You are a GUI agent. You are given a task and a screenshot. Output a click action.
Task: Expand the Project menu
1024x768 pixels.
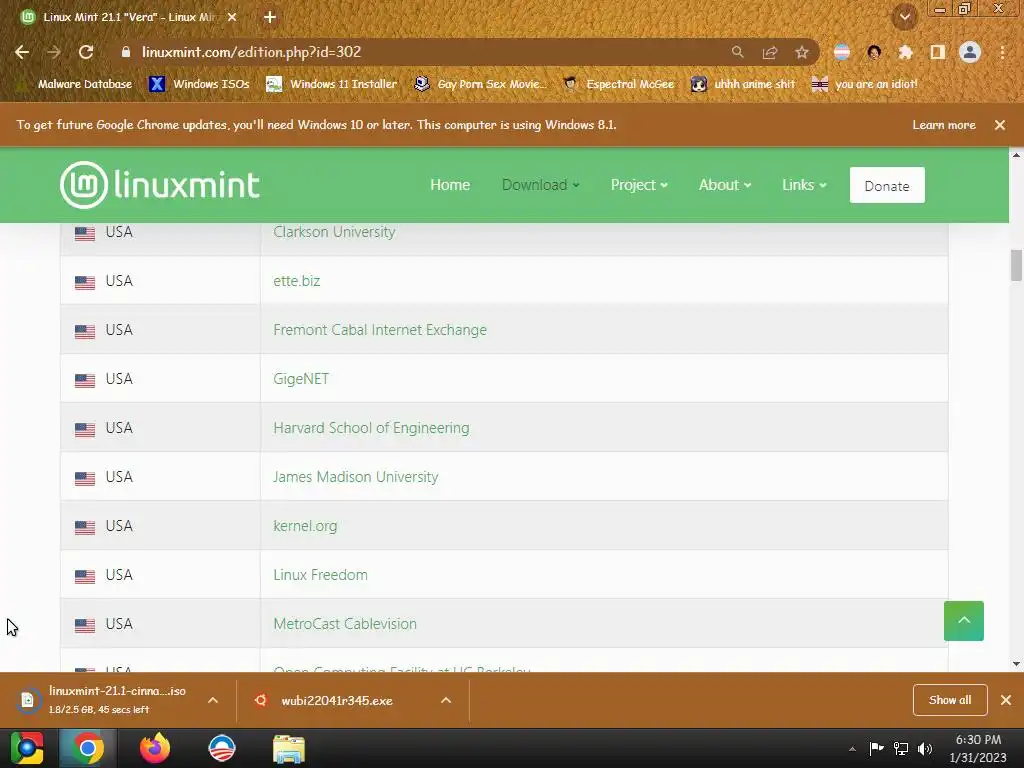(x=639, y=185)
